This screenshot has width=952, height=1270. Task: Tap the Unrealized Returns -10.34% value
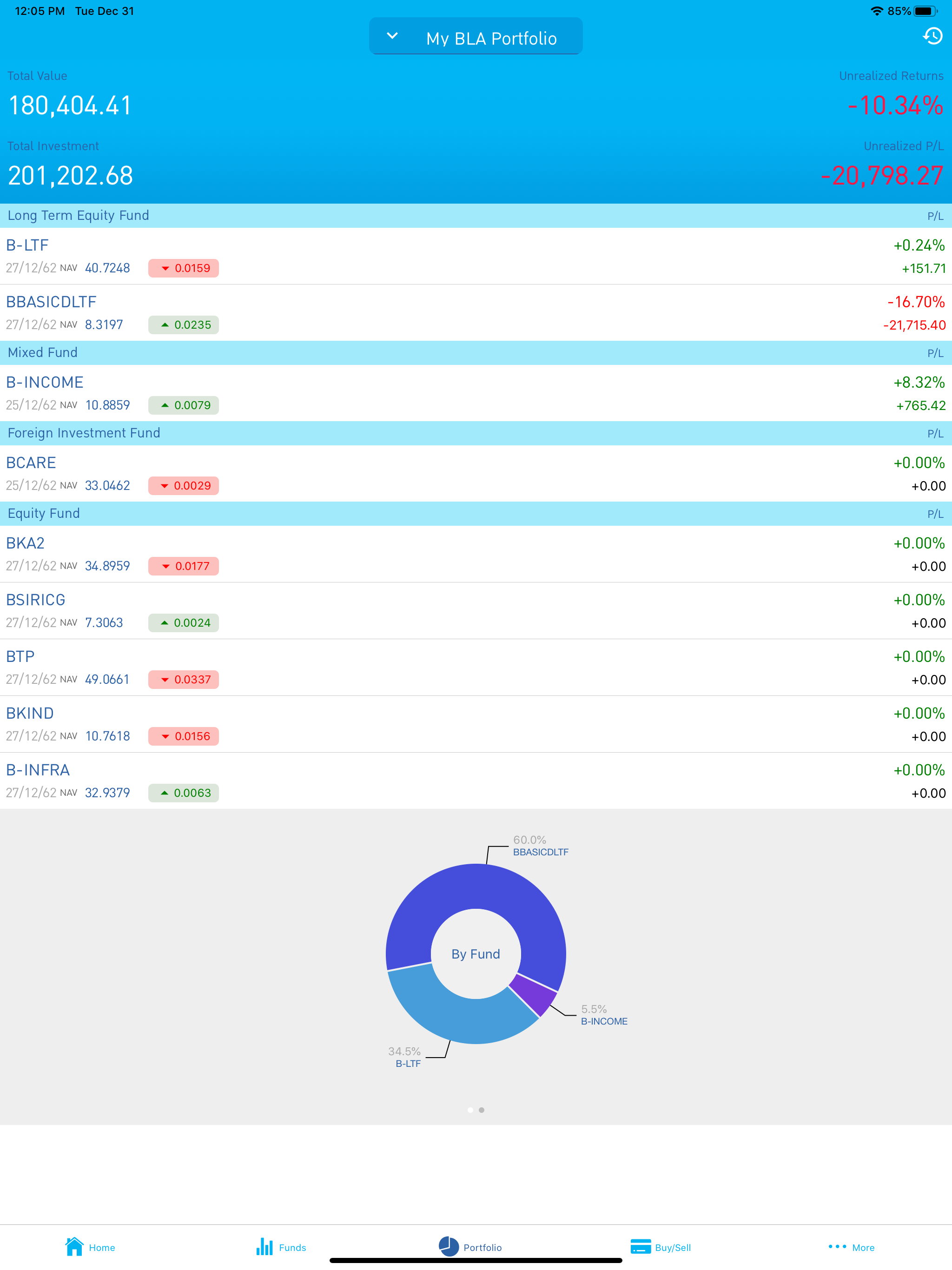(895, 106)
